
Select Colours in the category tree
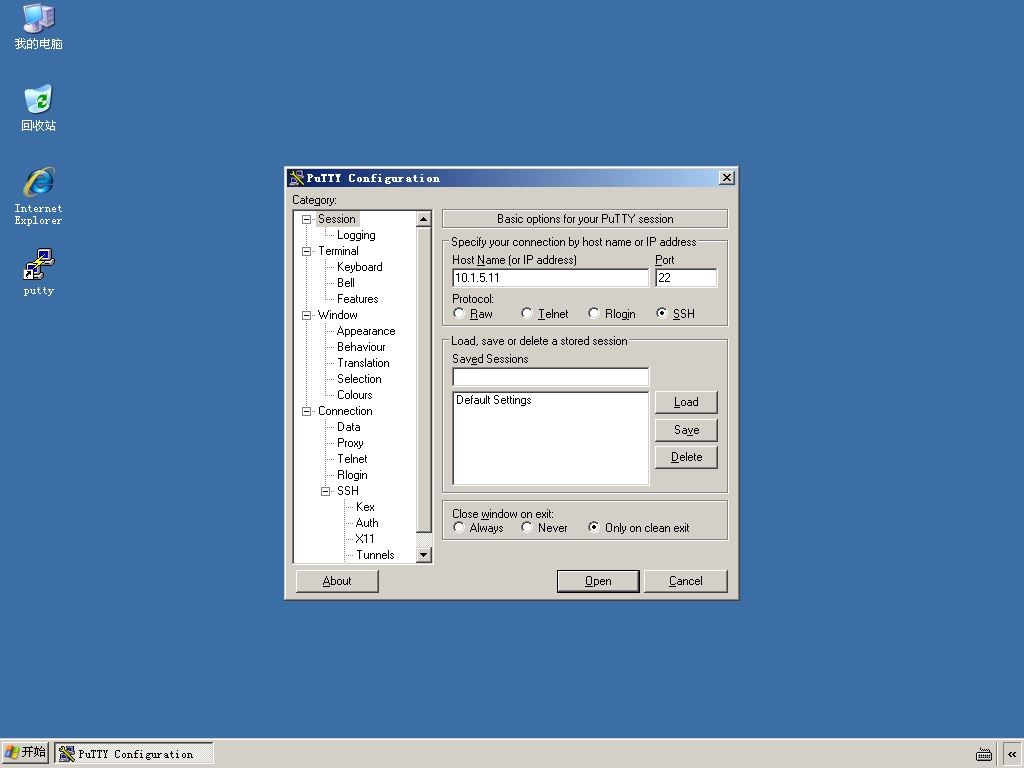[355, 395]
